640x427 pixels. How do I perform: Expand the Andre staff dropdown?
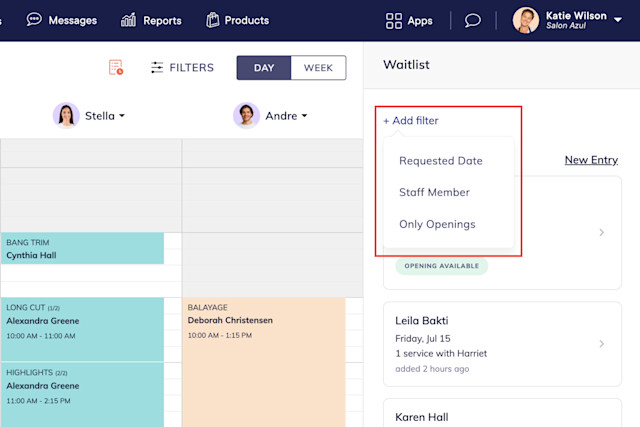click(304, 116)
